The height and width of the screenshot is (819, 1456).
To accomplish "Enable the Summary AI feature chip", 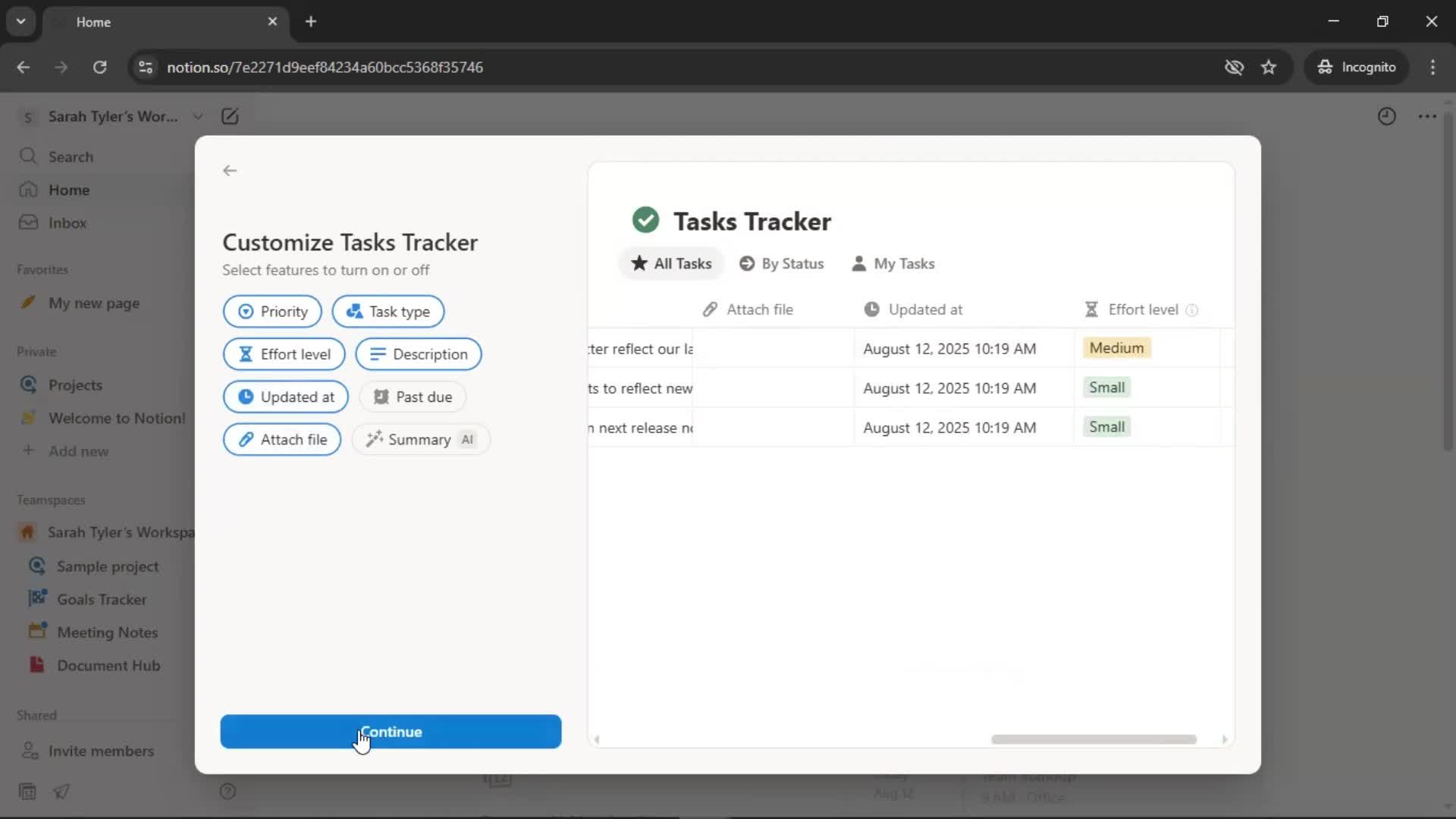I will pyautogui.click(x=421, y=440).
